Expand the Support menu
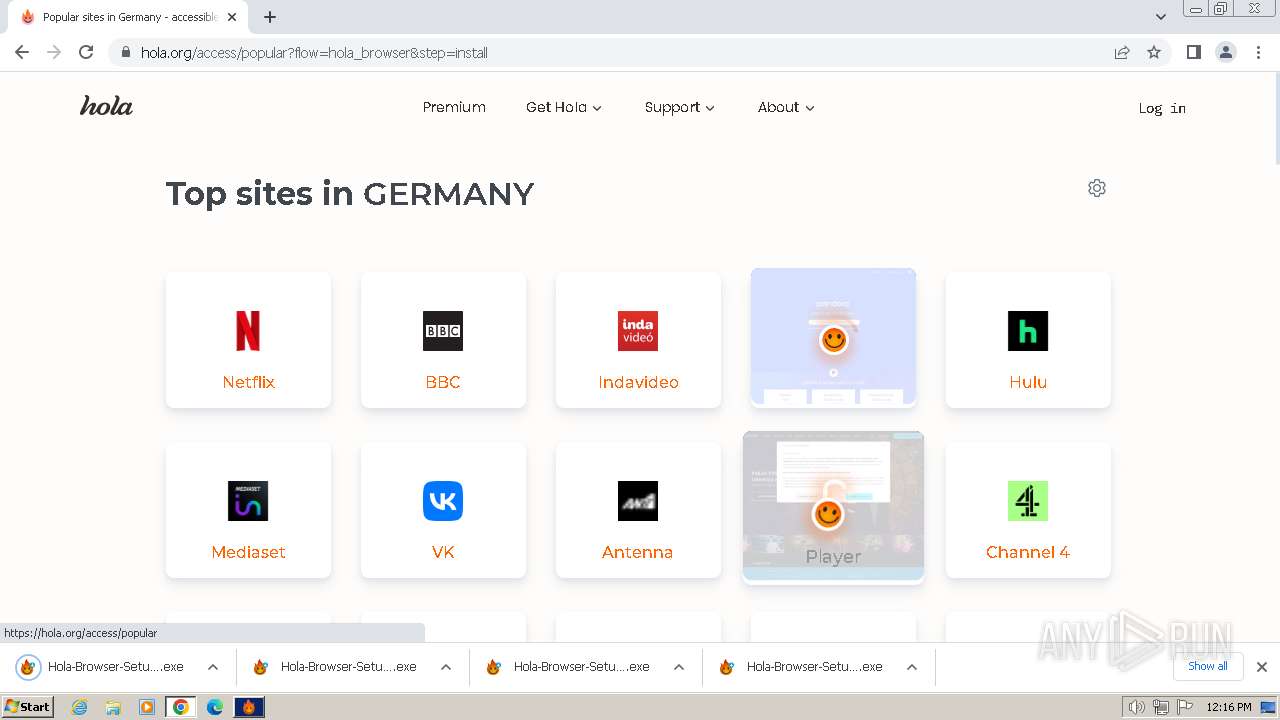The image size is (1280, 720). pyautogui.click(x=680, y=107)
